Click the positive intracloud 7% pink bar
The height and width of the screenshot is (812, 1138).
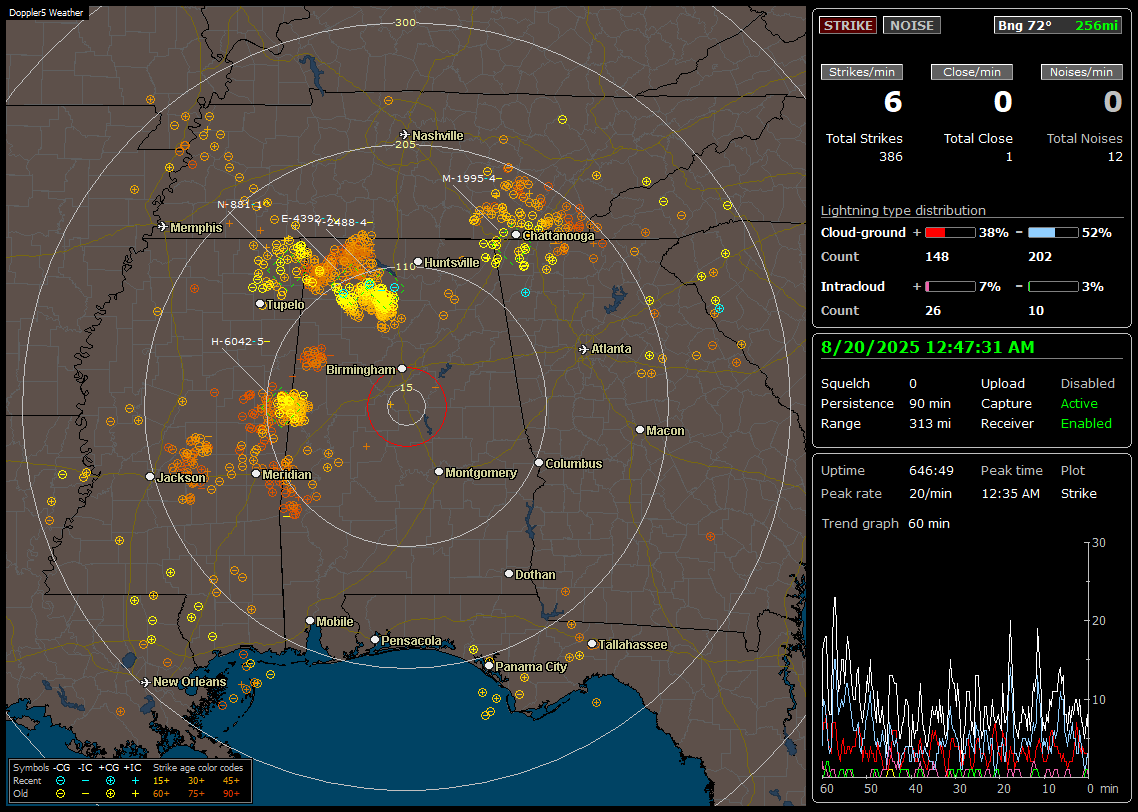tap(950, 287)
